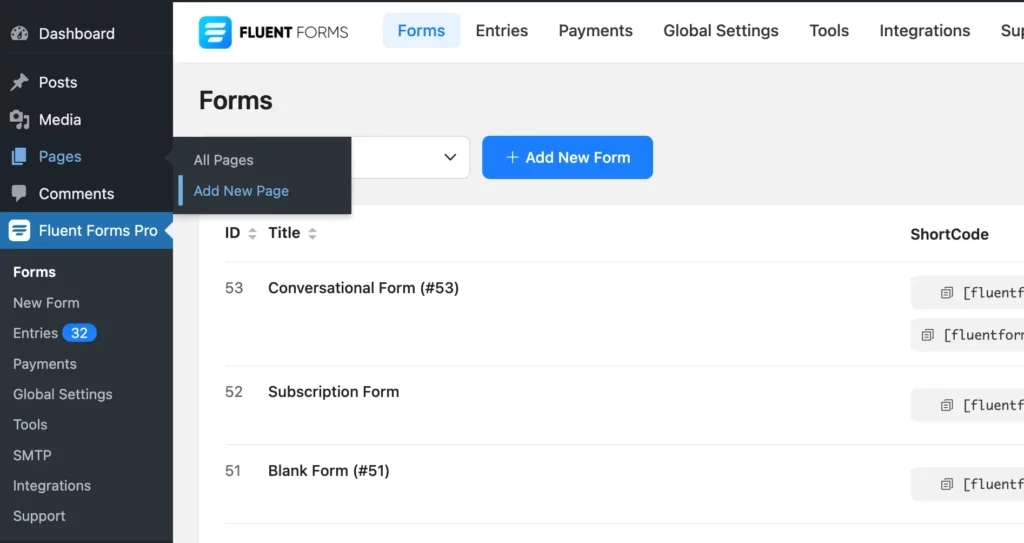The height and width of the screenshot is (543, 1024).
Task: Click the Posts pushpin icon
Action: tap(20, 82)
